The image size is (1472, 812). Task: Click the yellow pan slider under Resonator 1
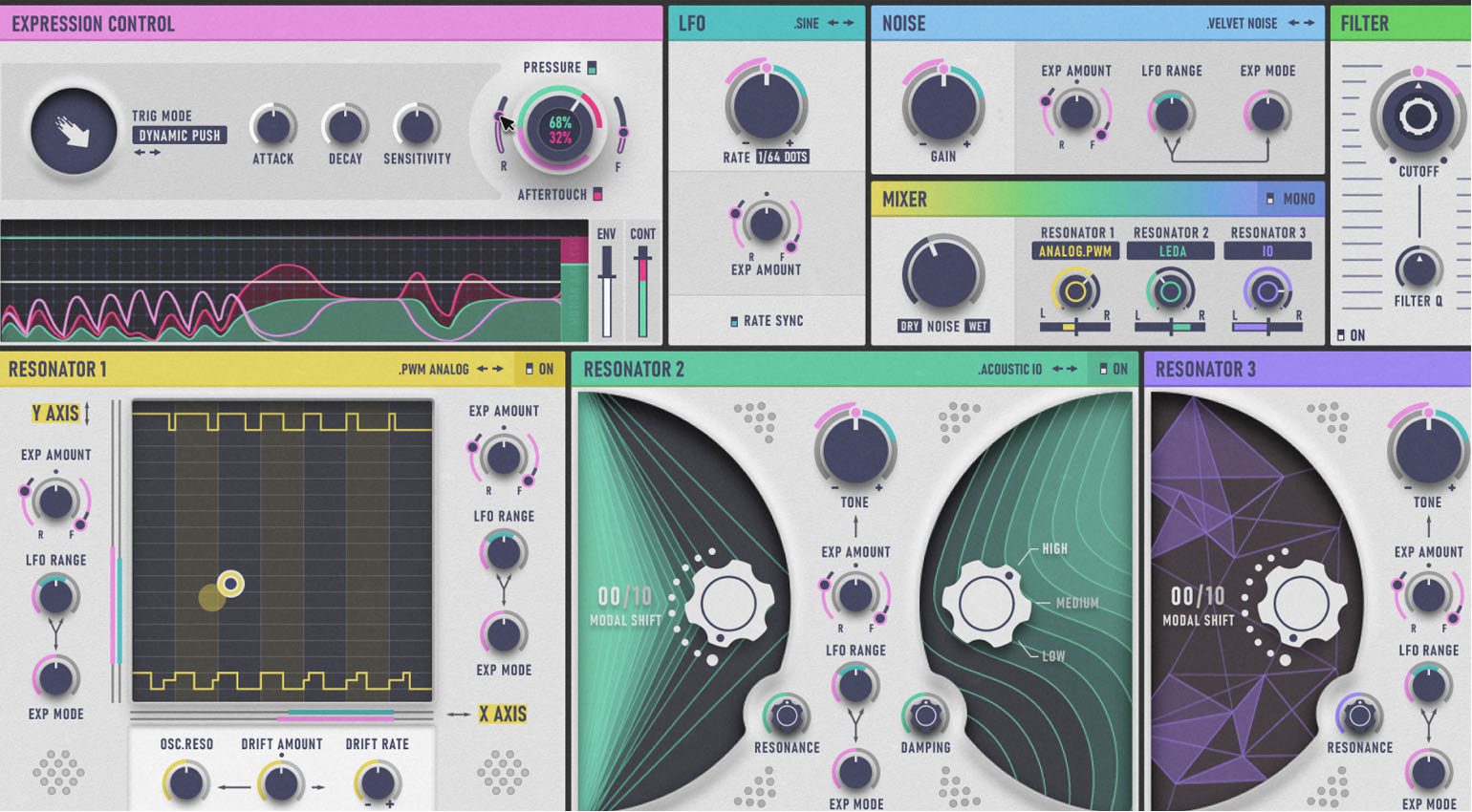click(x=1070, y=326)
